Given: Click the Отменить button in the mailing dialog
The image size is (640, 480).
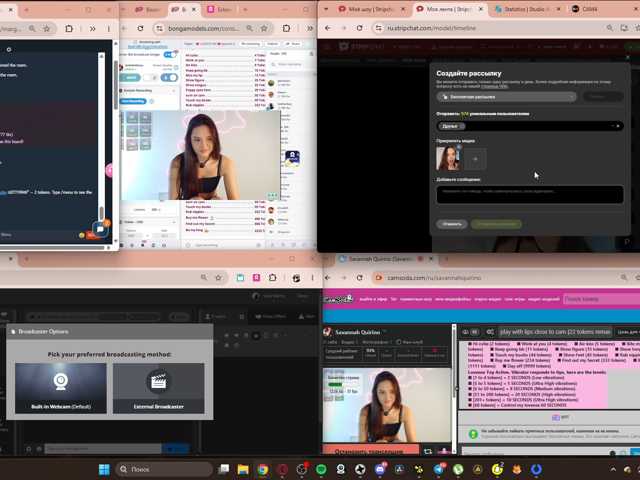Looking at the screenshot, I should (451, 224).
